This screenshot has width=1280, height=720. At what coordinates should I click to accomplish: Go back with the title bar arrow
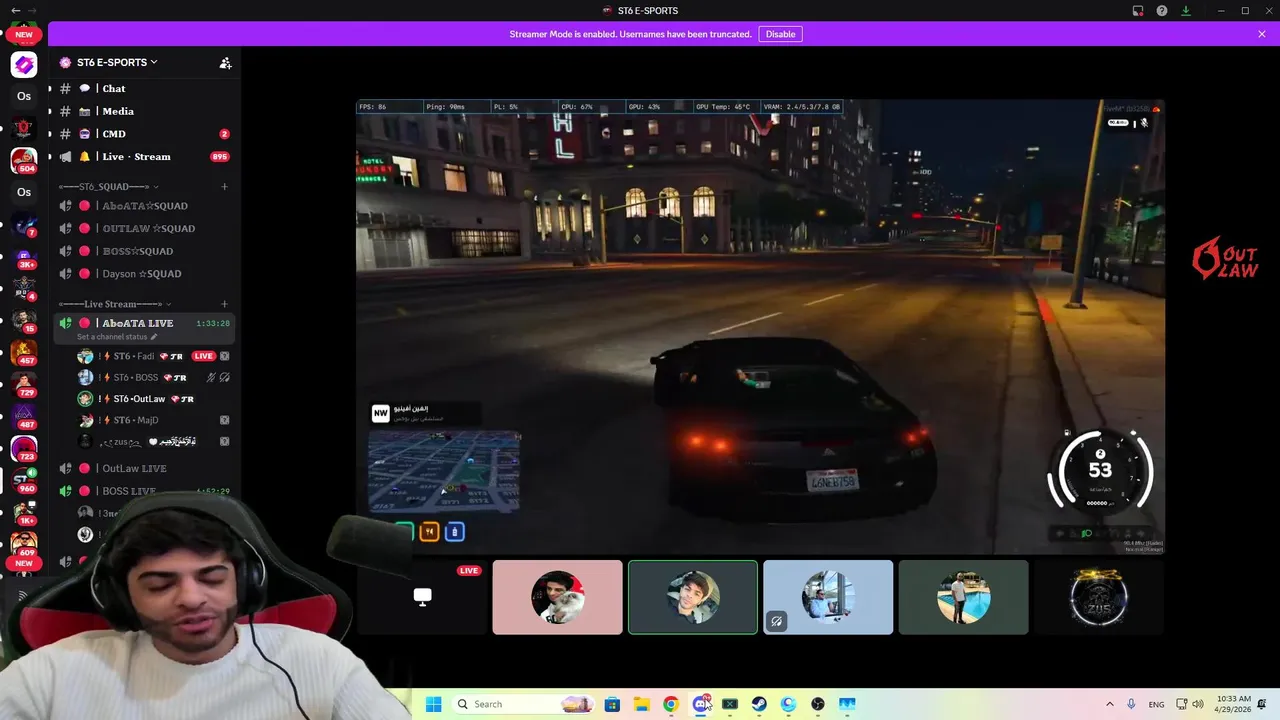tap(15, 10)
